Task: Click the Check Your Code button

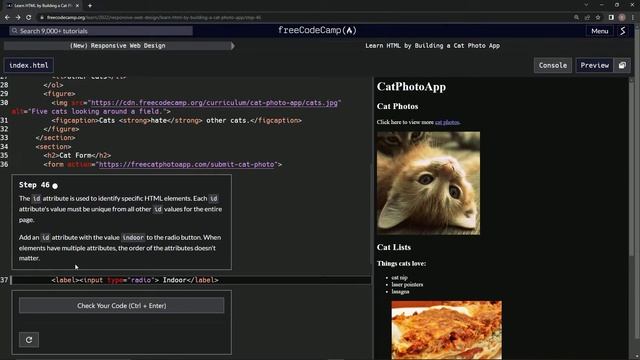Action: click(x=122, y=306)
